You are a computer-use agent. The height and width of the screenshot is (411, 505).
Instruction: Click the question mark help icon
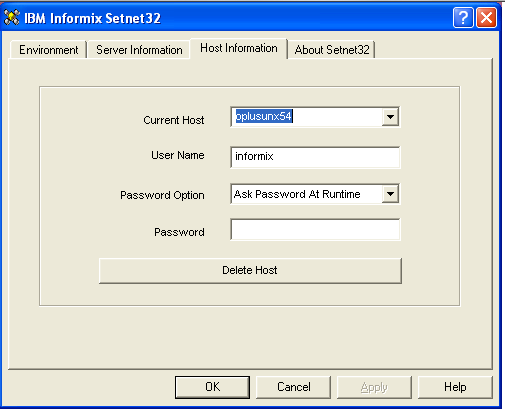click(x=463, y=17)
